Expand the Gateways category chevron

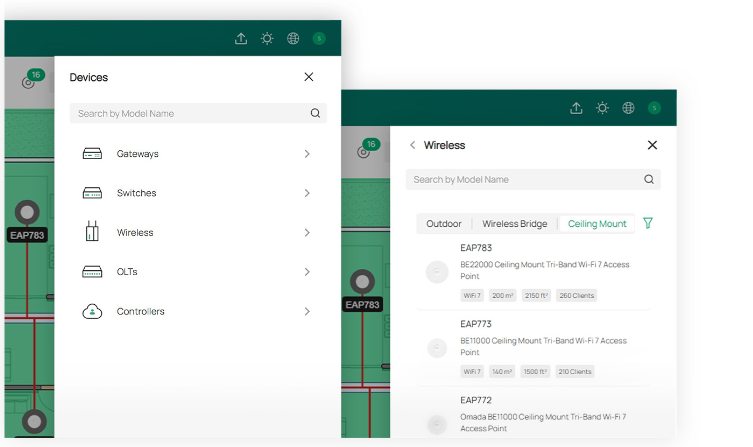(307, 154)
